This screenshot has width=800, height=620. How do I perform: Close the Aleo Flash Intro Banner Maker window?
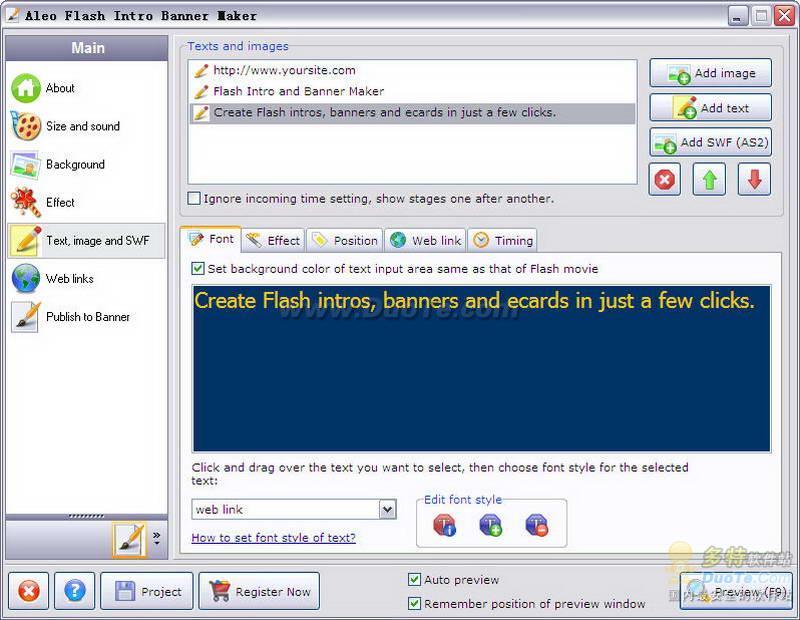tap(785, 16)
